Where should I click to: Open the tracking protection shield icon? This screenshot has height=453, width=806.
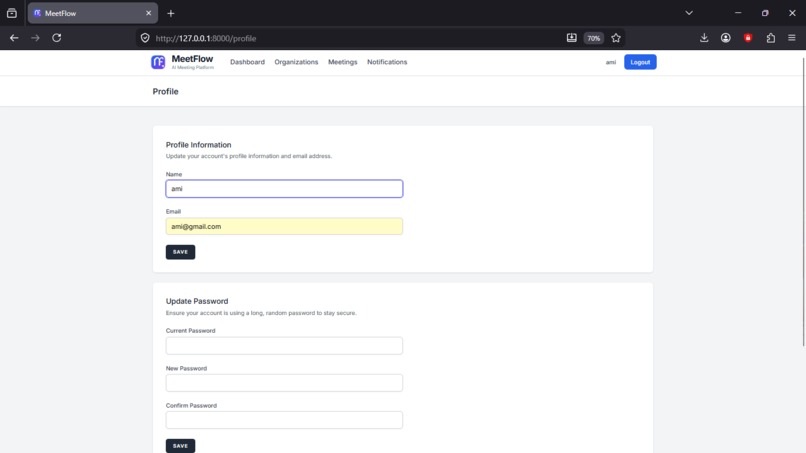[145, 38]
